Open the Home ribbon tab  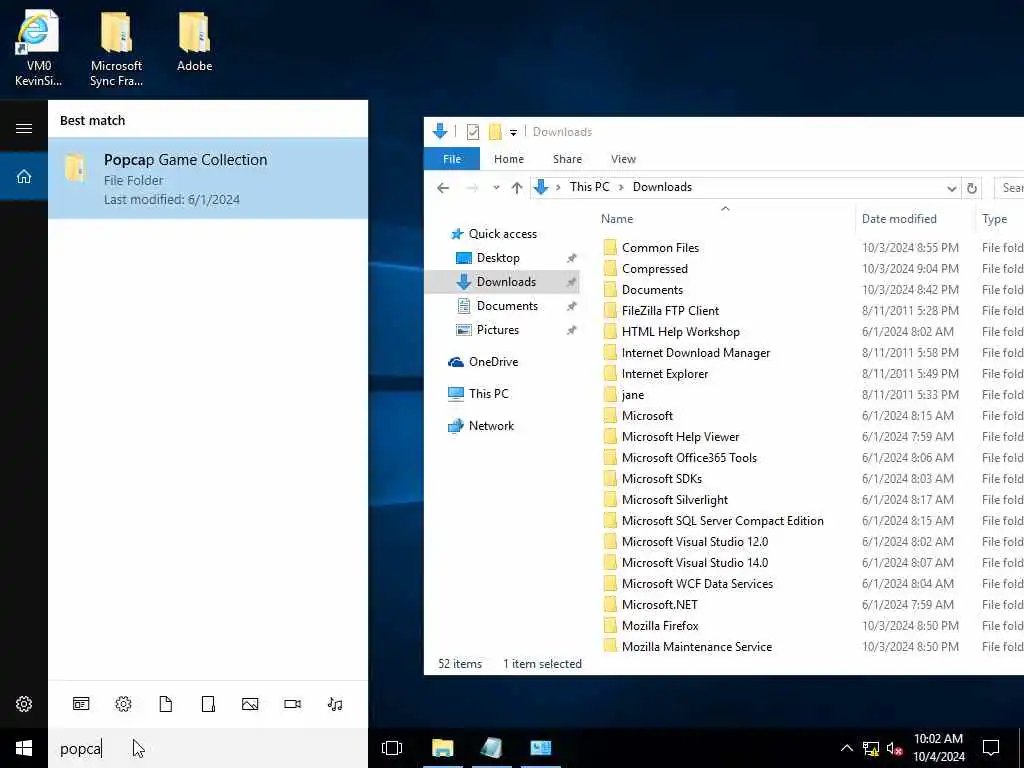509,159
